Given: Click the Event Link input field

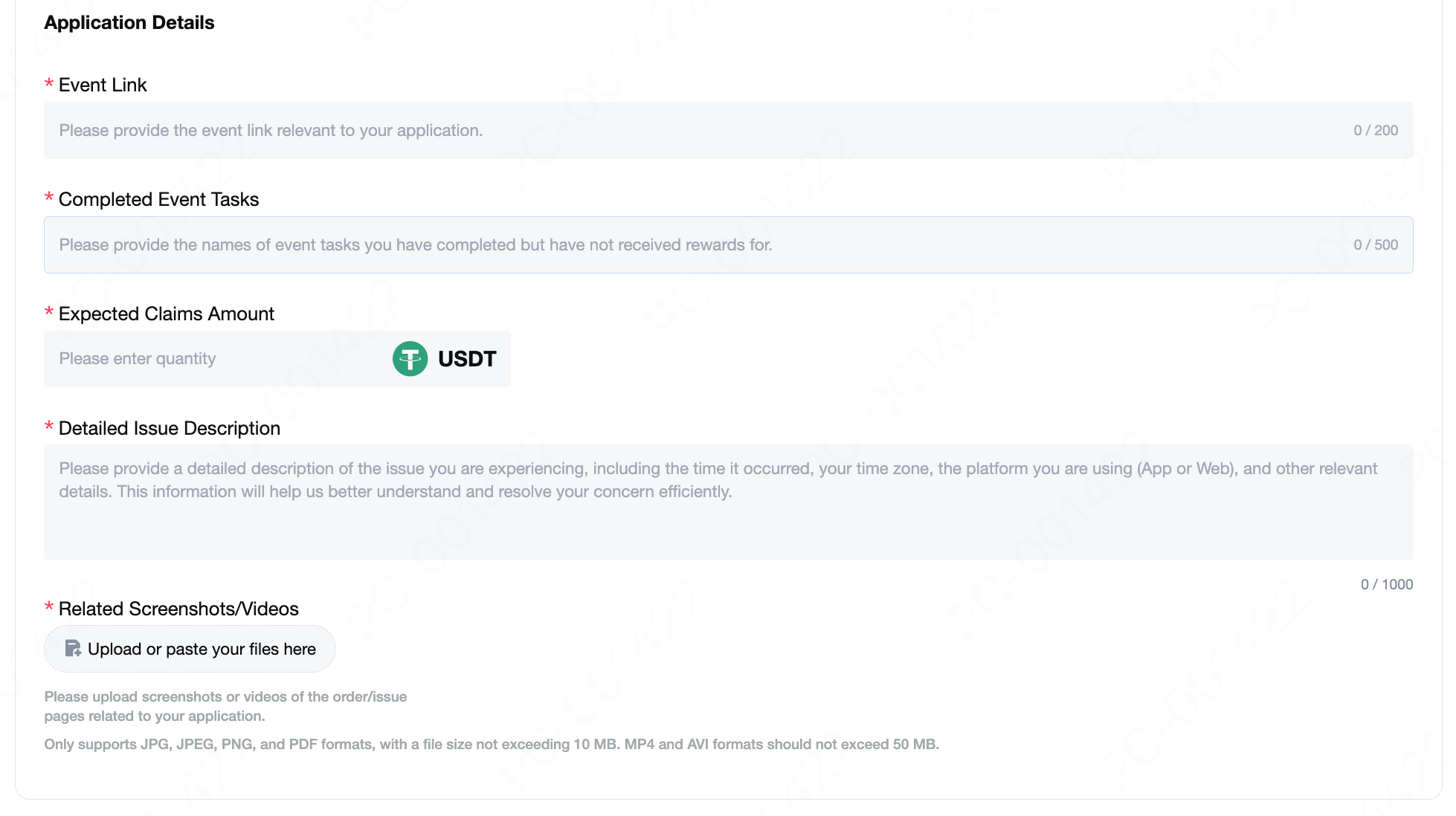Looking at the screenshot, I should click(x=728, y=130).
